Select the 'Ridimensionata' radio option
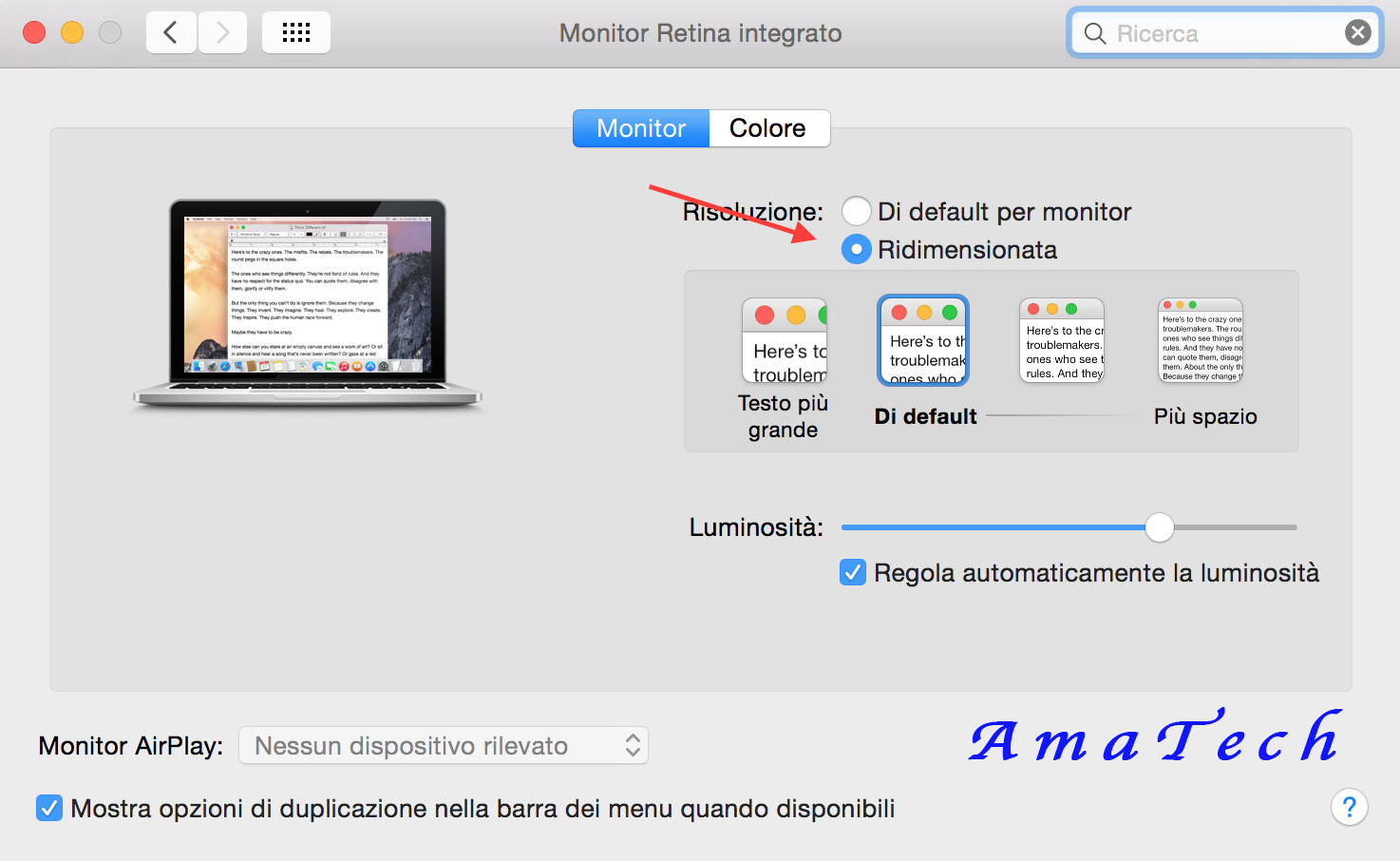The width and height of the screenshot is (1400, 861). pyautogui.click(x=856, y=249)
